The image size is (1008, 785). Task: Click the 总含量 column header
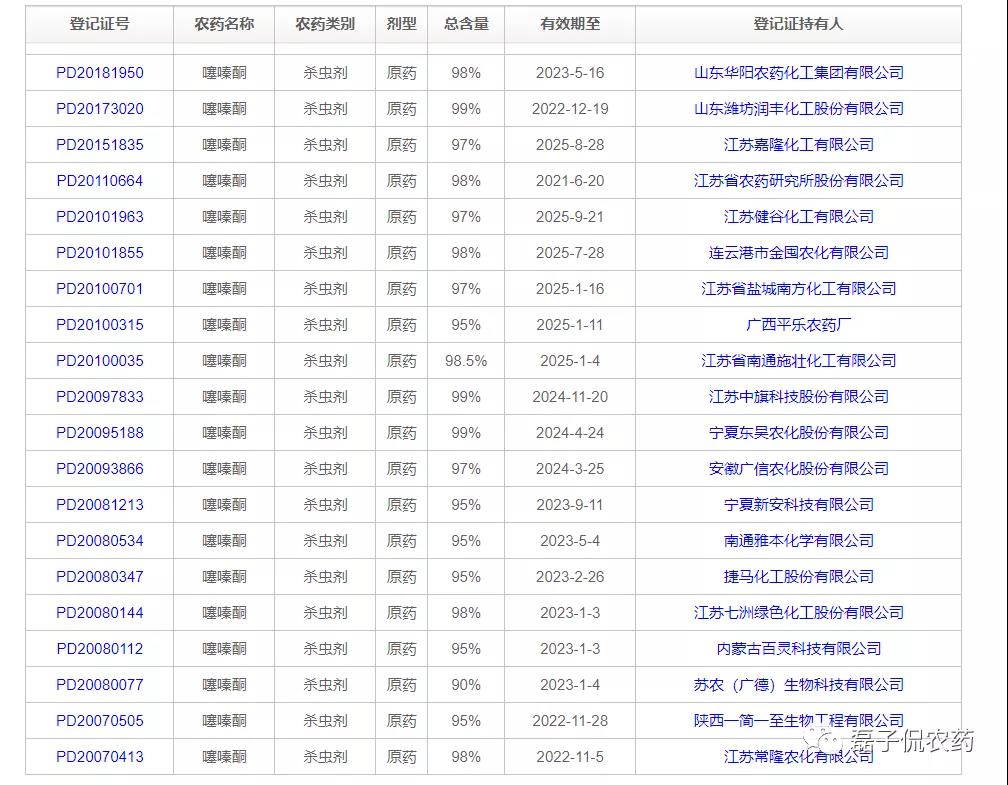[466, 24]
